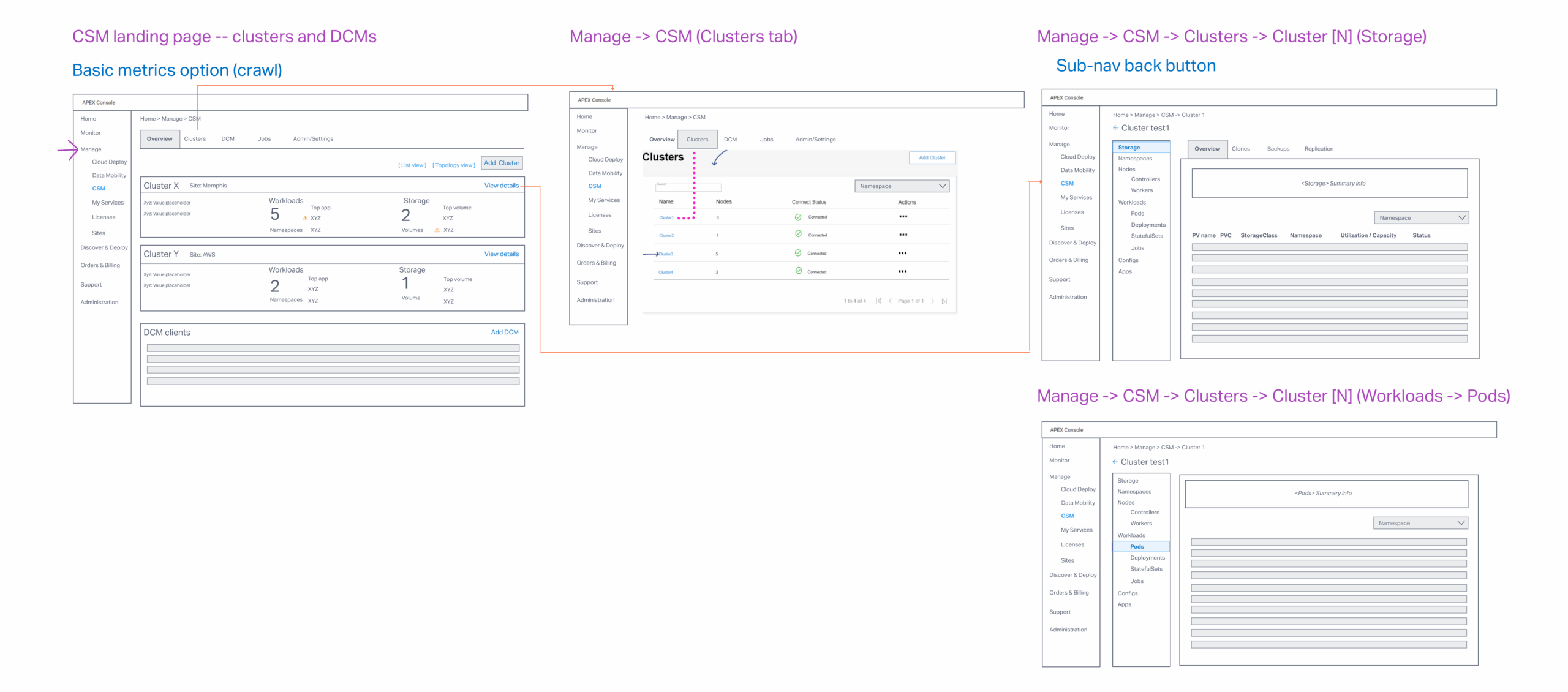Screen dimensions: 1568x692
Task: Open the actions ellipsis menu for Cluster1
Action: coord(903,217)
